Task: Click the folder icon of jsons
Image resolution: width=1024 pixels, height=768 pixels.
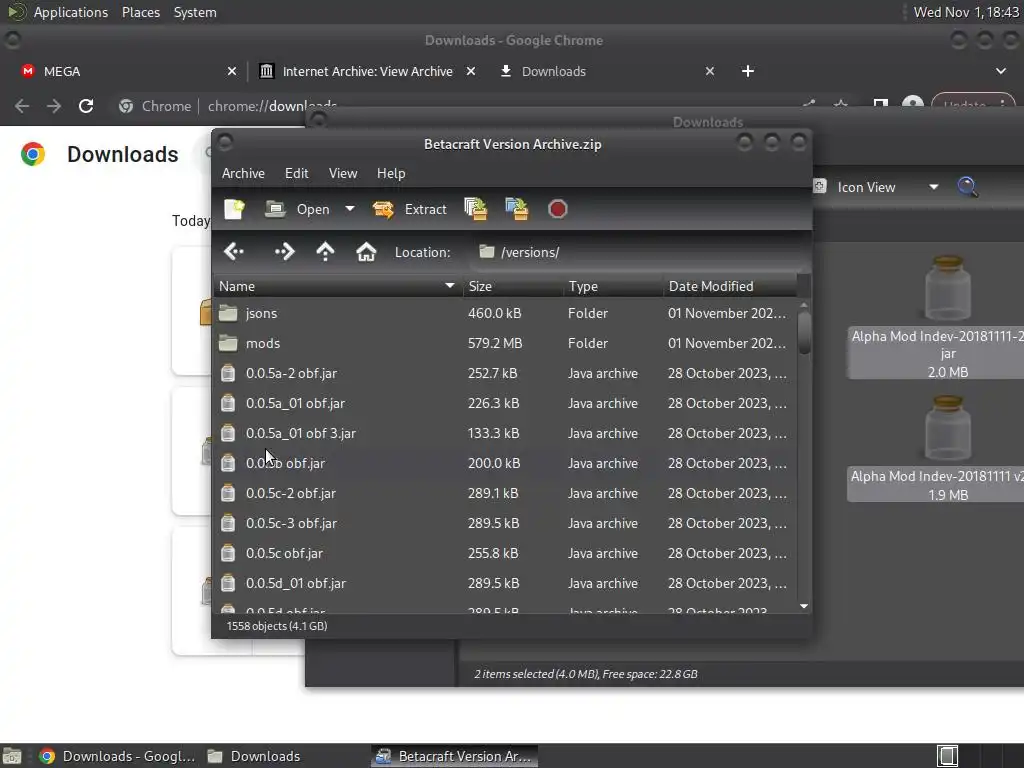Action: 228,313
